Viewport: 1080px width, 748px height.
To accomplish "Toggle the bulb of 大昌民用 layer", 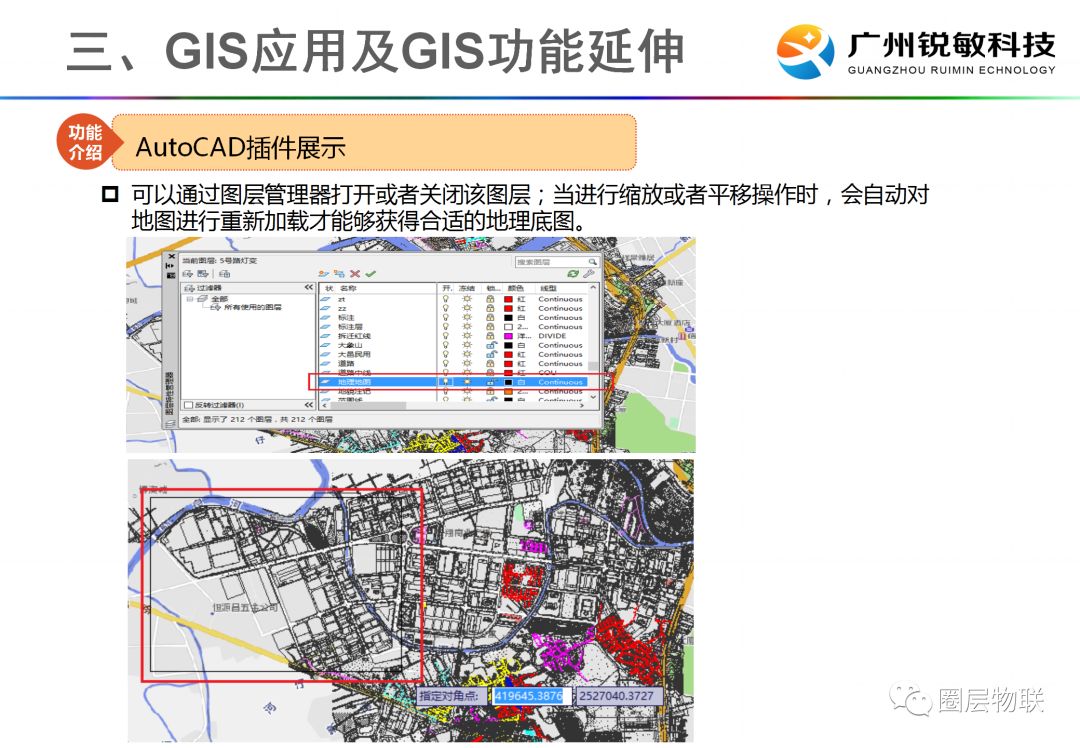I will (x=446, y=354).
